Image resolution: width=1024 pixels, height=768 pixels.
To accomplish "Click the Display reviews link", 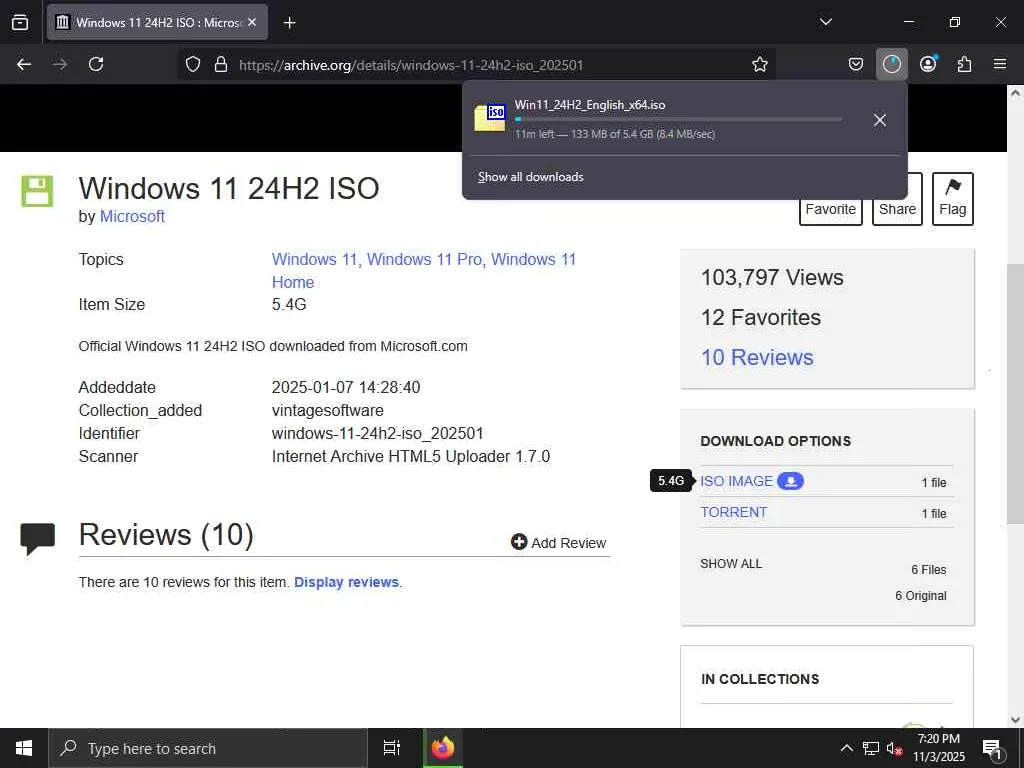I will tap(346, 582).
